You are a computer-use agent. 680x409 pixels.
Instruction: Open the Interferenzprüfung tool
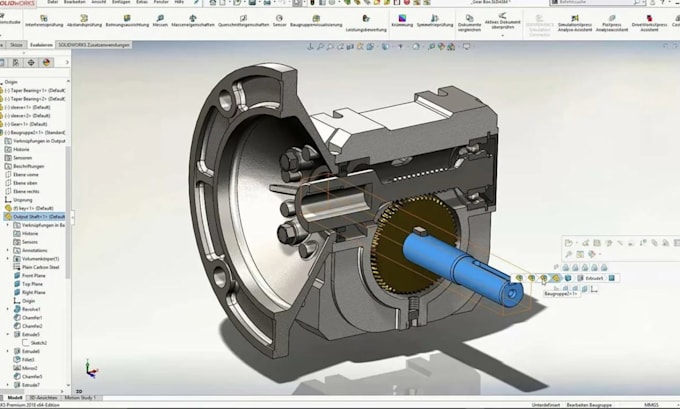tap(44, 21)
